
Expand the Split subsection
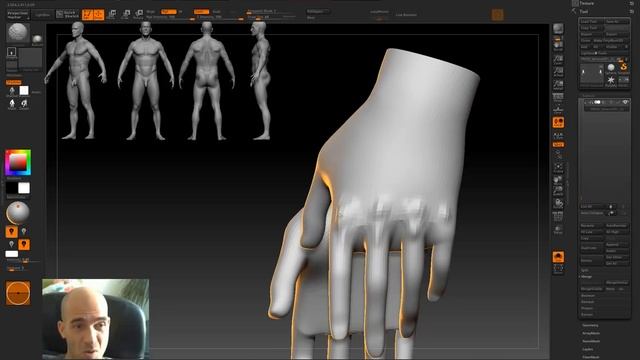click(585, 270)
